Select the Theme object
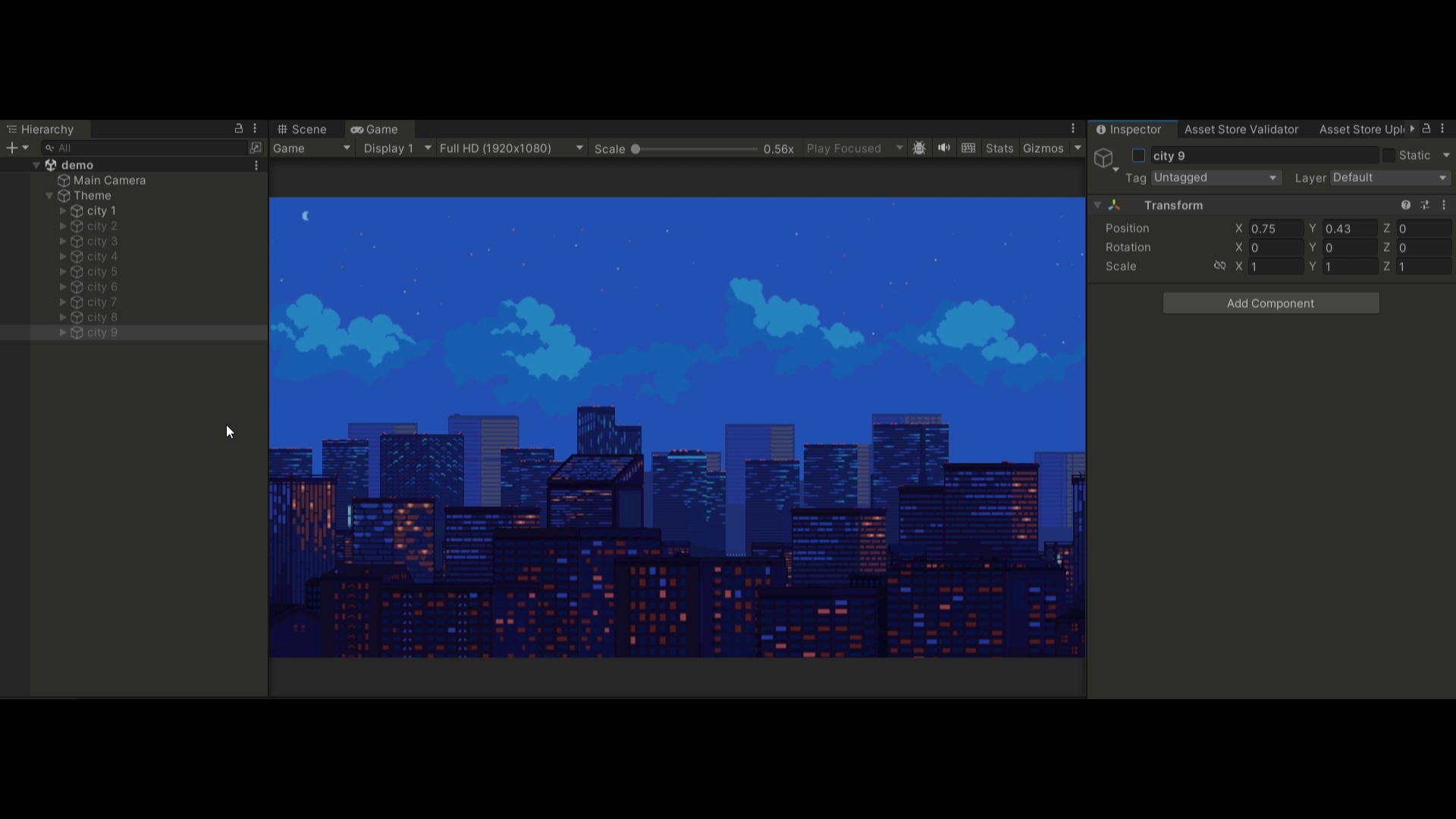This screenshot has height=819, width=1456. [x=92, y=196]
